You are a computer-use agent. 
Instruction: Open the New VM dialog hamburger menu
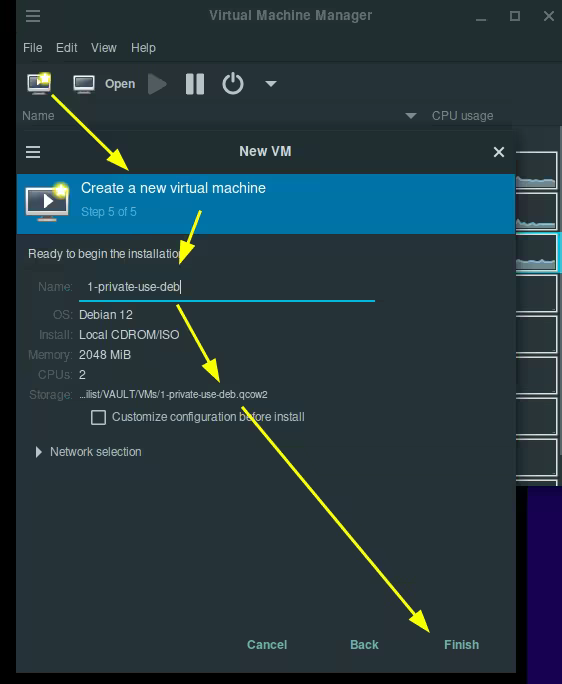pos(33,152)
